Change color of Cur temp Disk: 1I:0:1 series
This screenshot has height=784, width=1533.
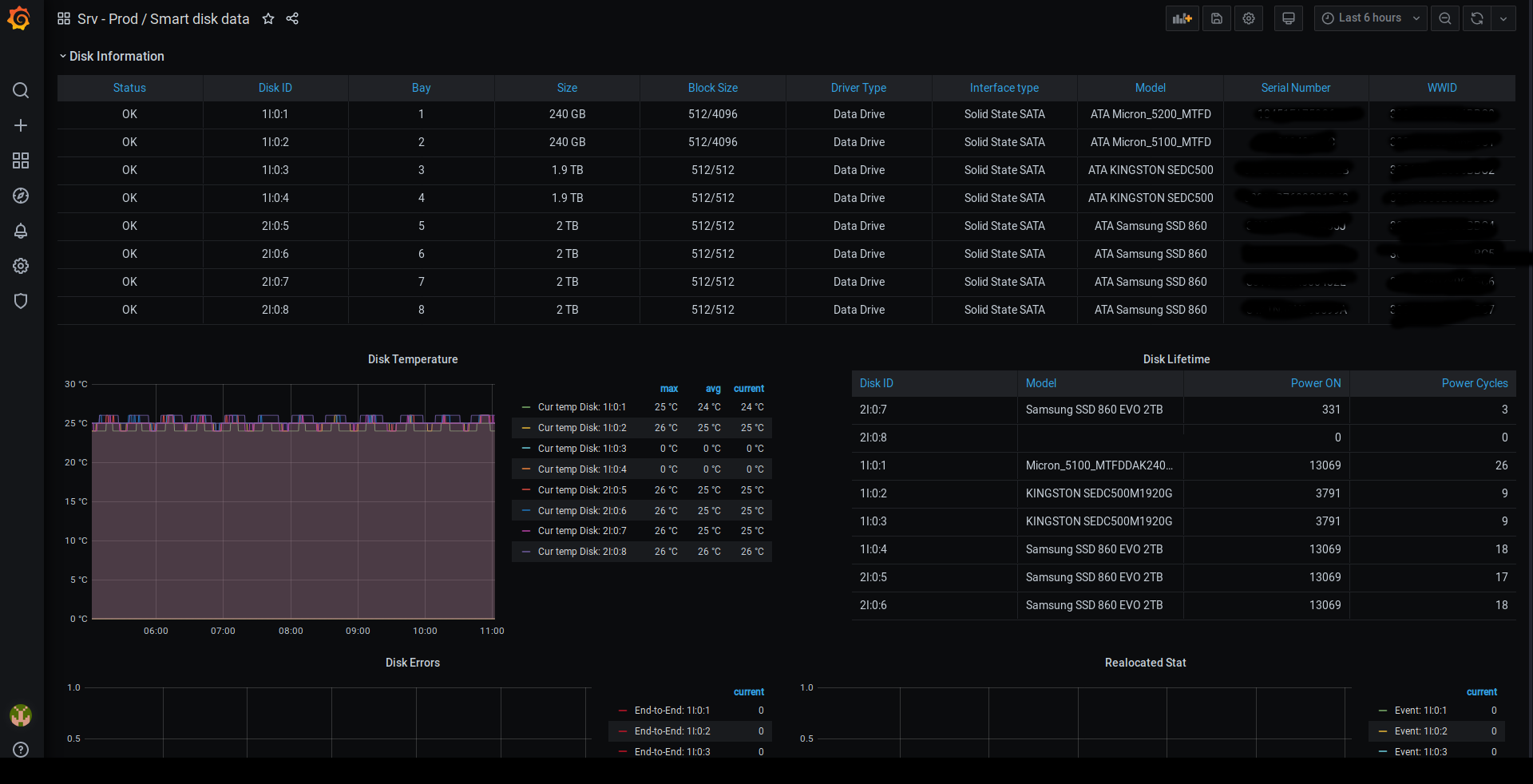526,407
